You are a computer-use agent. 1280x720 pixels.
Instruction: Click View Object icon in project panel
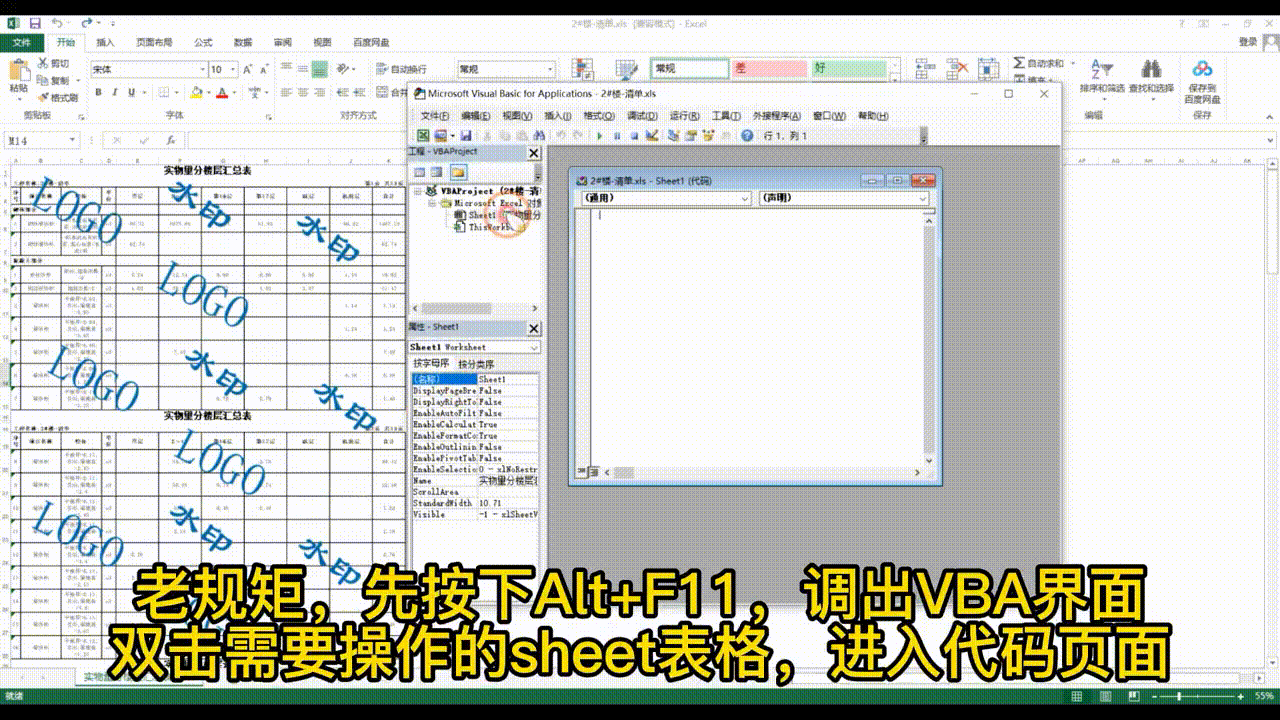point(438,172)
